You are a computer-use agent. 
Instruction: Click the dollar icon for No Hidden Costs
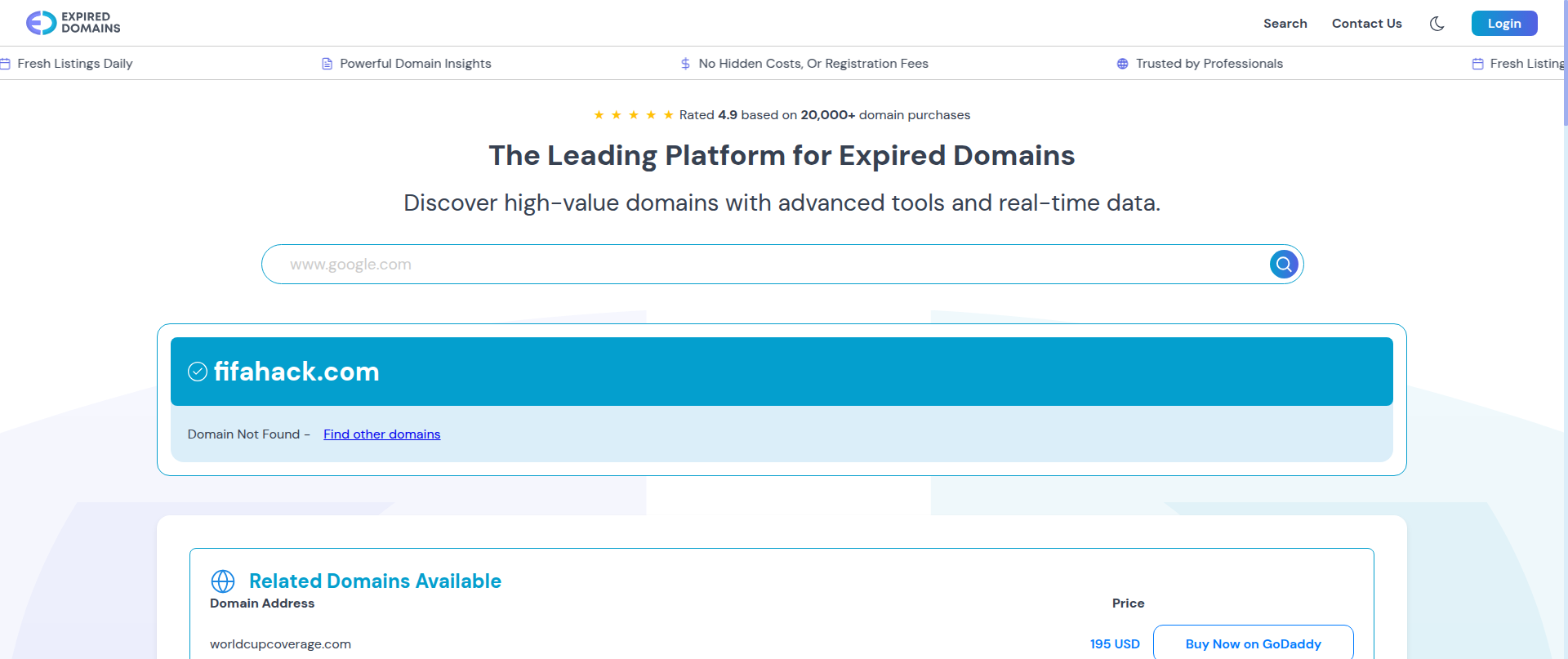pyautogui.click(x=685, y=64)
